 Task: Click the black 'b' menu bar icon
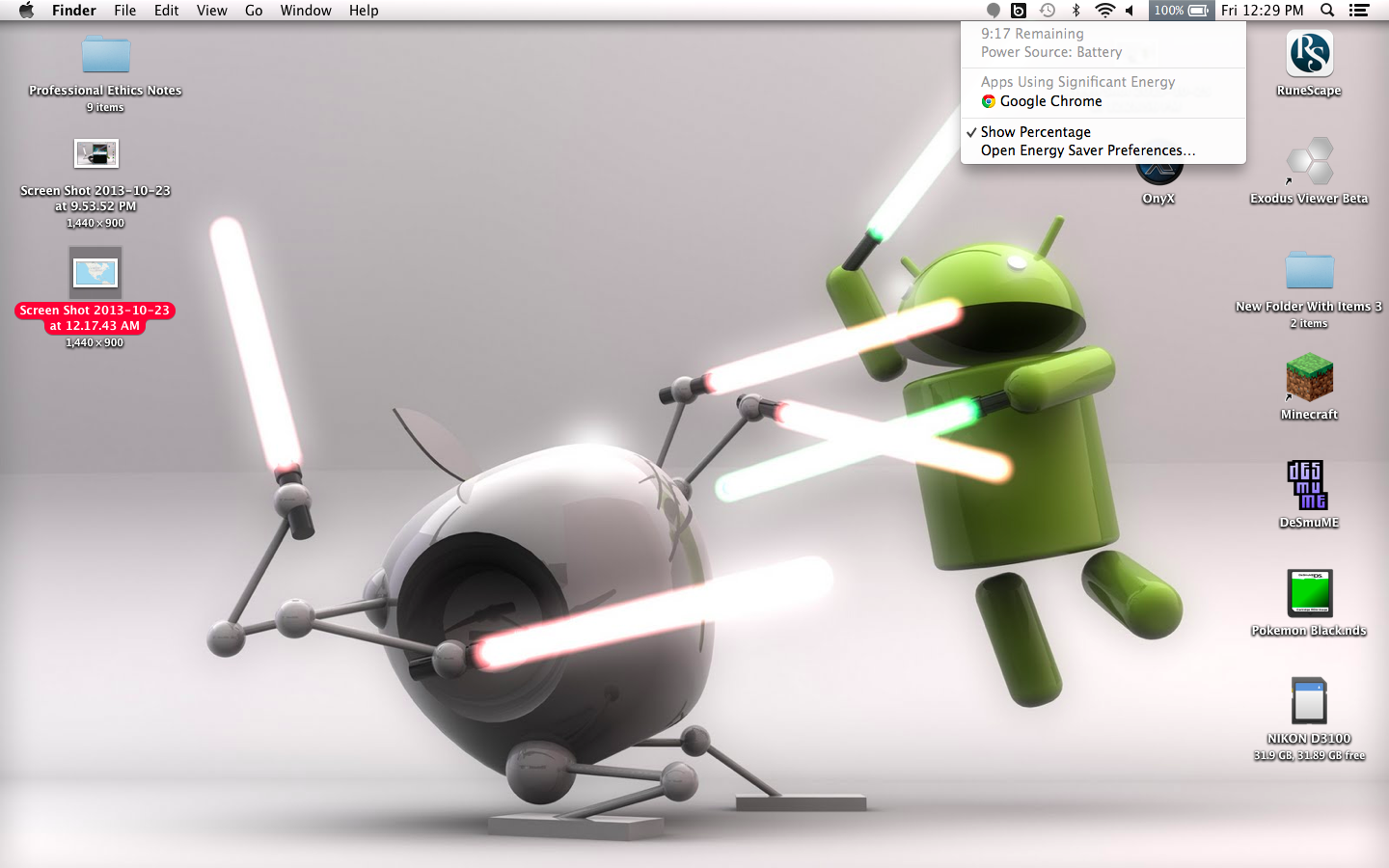click(1019, 11)
